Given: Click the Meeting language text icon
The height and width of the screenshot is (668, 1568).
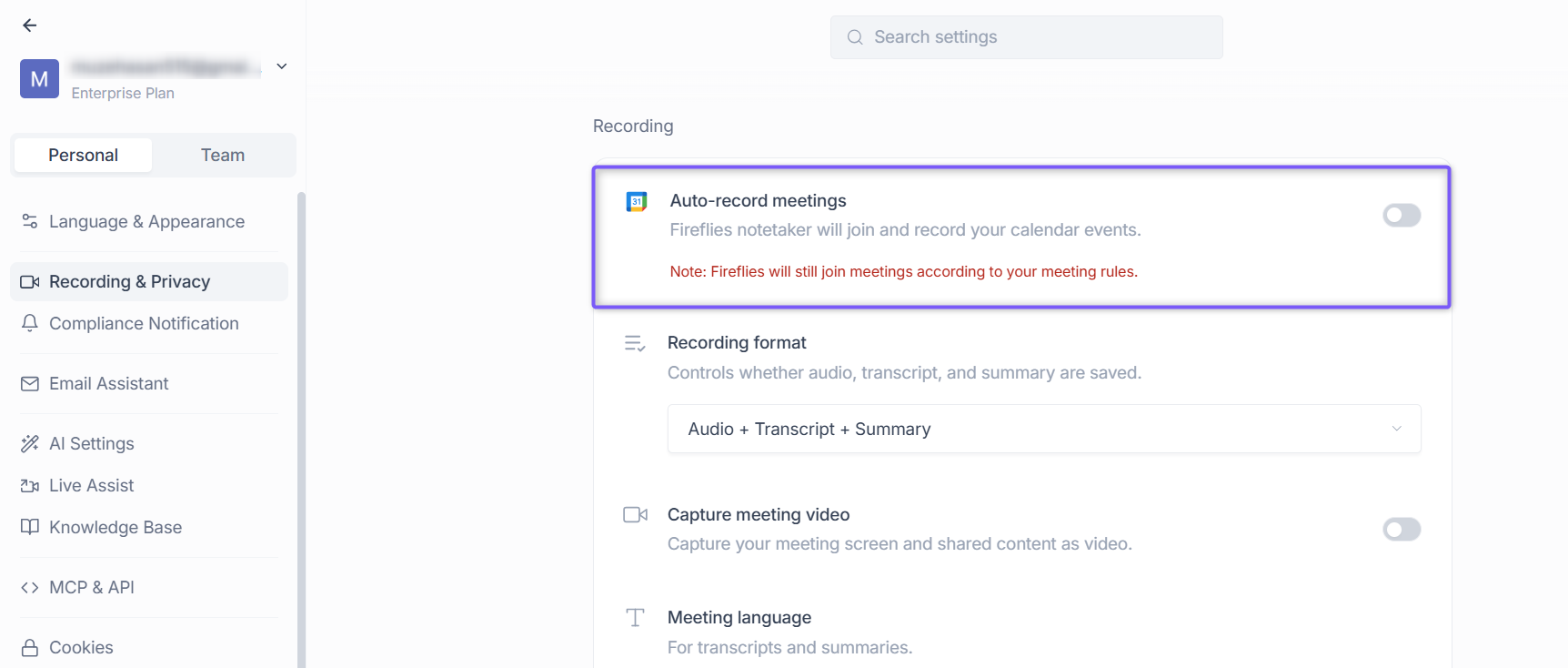Looking at the screenshot, I should click(636, 618).
